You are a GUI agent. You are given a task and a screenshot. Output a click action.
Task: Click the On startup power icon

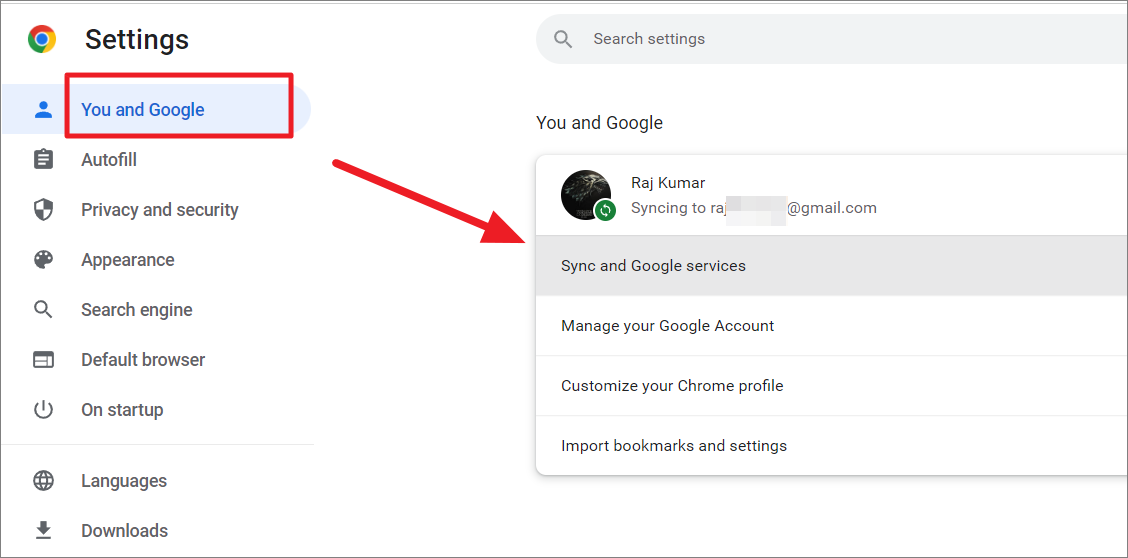coord(44,410)
